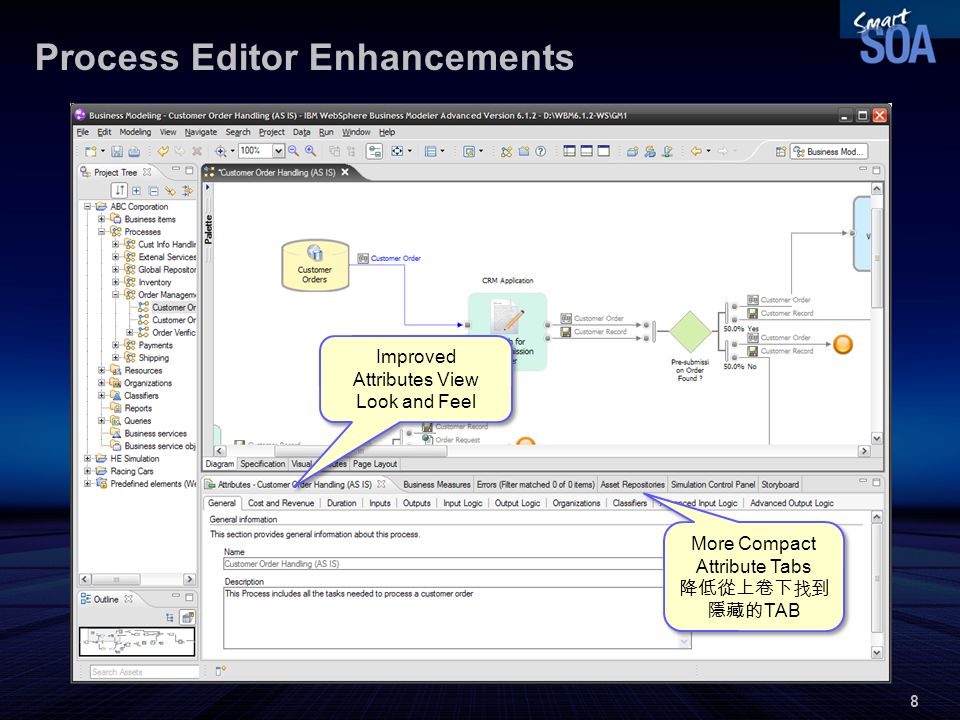Screen dimensions: 960x720
Task: Open the Simulation Control Panel view
Action: click(x=713, y=484)
